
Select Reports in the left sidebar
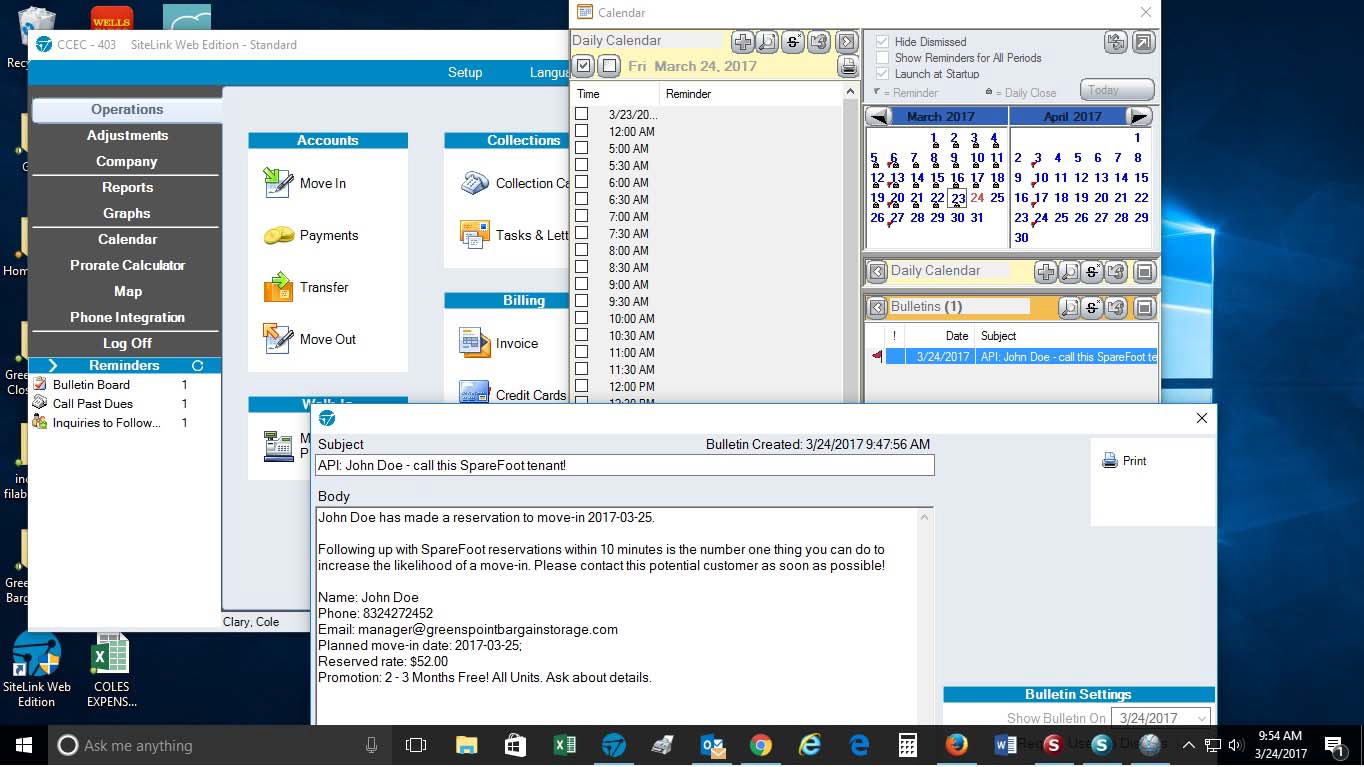point(127,187)
